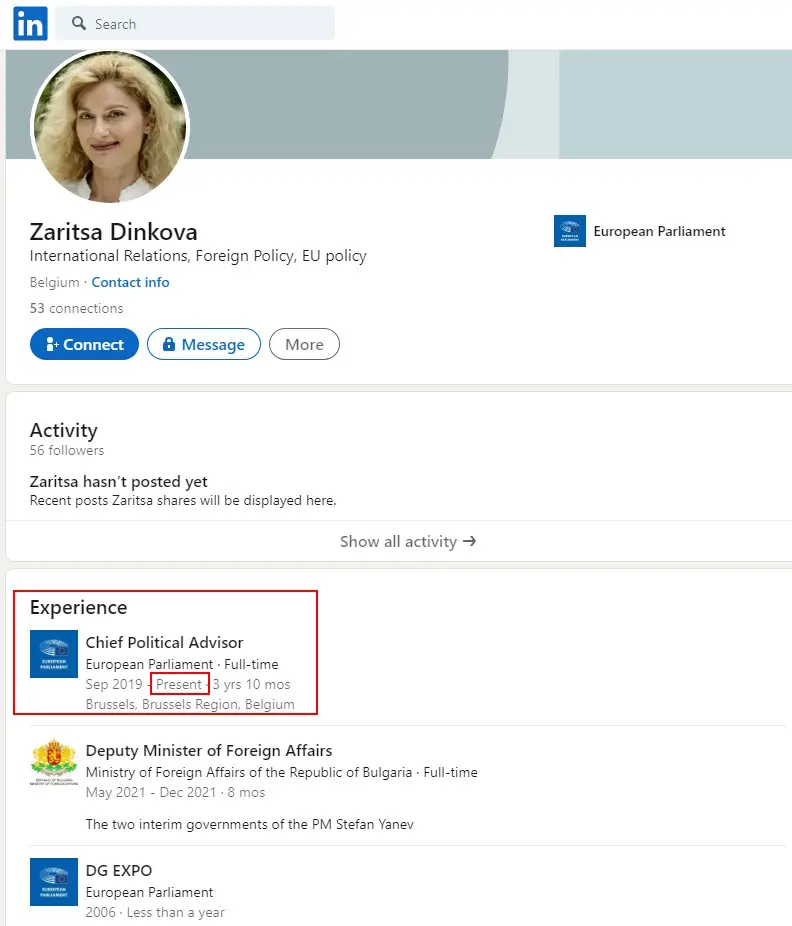Click the Bulgarian Ministry of Foreign Affairs crest

(x=54, y=762)
